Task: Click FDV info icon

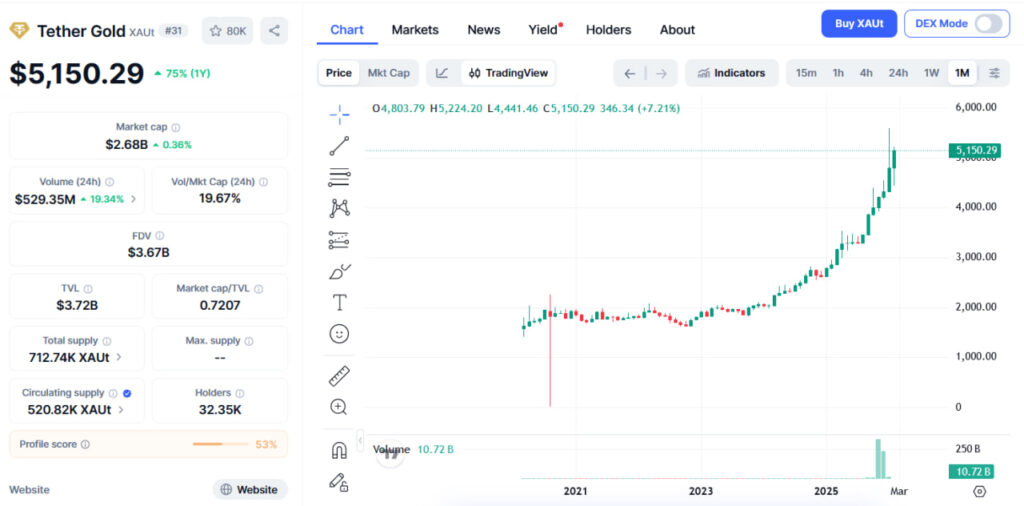Action: (x=160, y=236)
